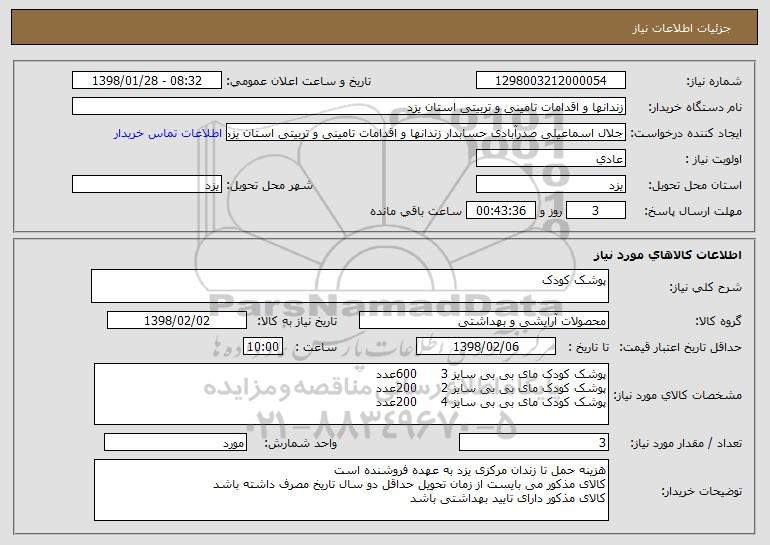Image resolution: width=770 pixels, height=545 pixels.
Task: Click the تاریخ نیاز به کالا field 1398/02/02
Action: click(177, 321)
